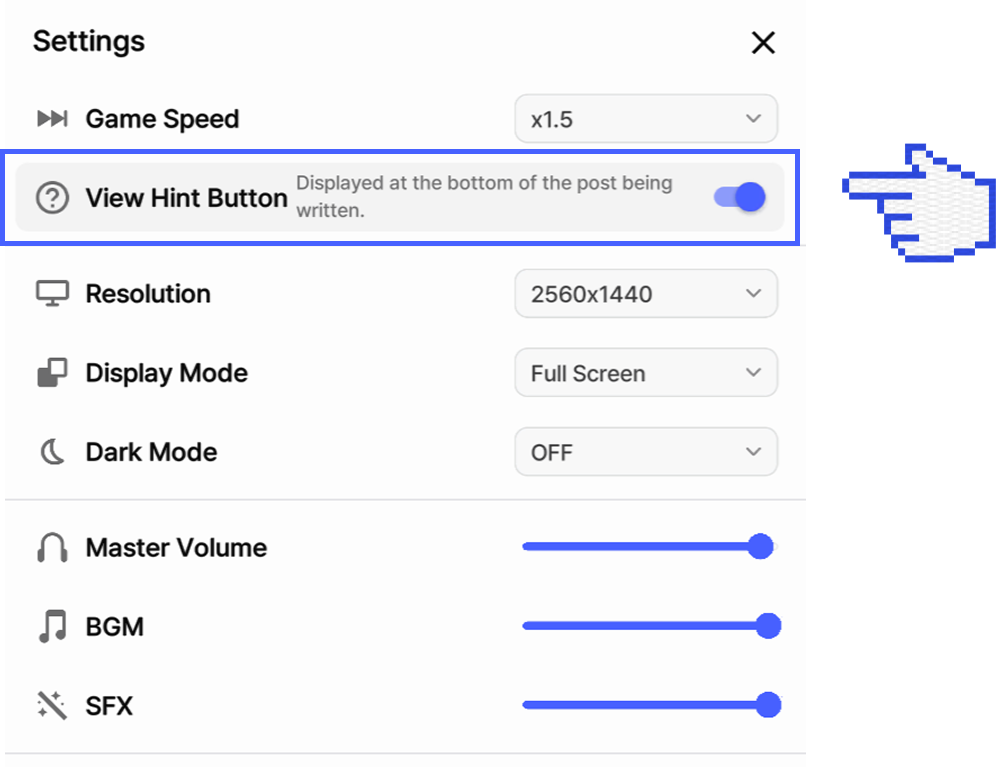Close the Settings panel
Image resolution: width=1004 pixels, height=767 pixels.
click(763, 43)
